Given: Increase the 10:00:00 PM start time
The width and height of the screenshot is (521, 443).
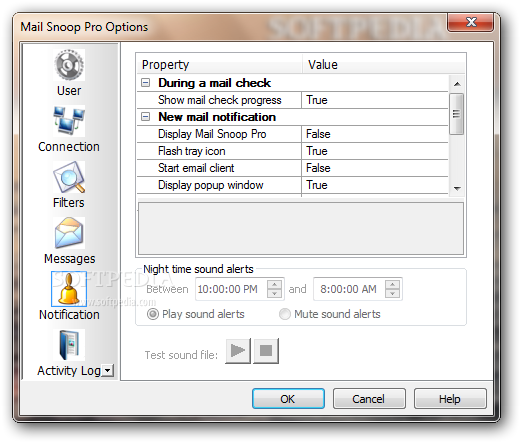Looking at the screenshot, I should 274,284.
